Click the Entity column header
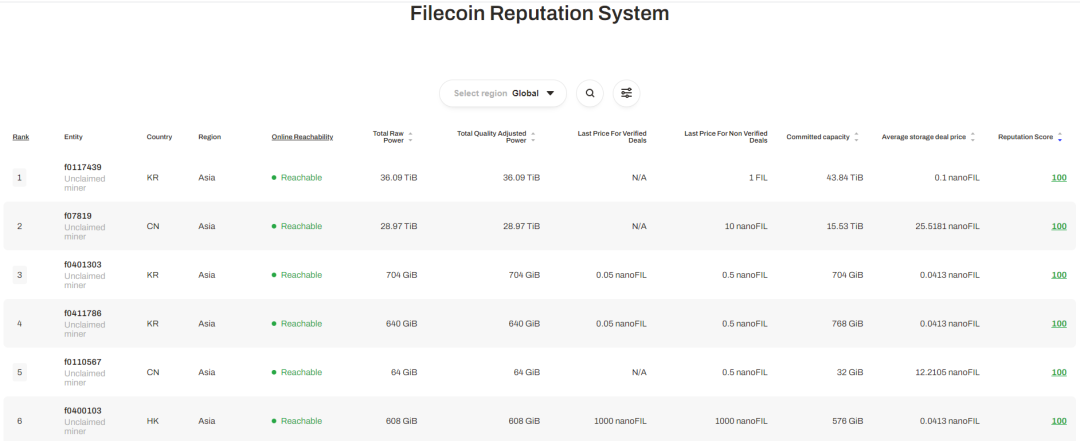Screen dimensions: 1080x441 click(x=73, y=137)
